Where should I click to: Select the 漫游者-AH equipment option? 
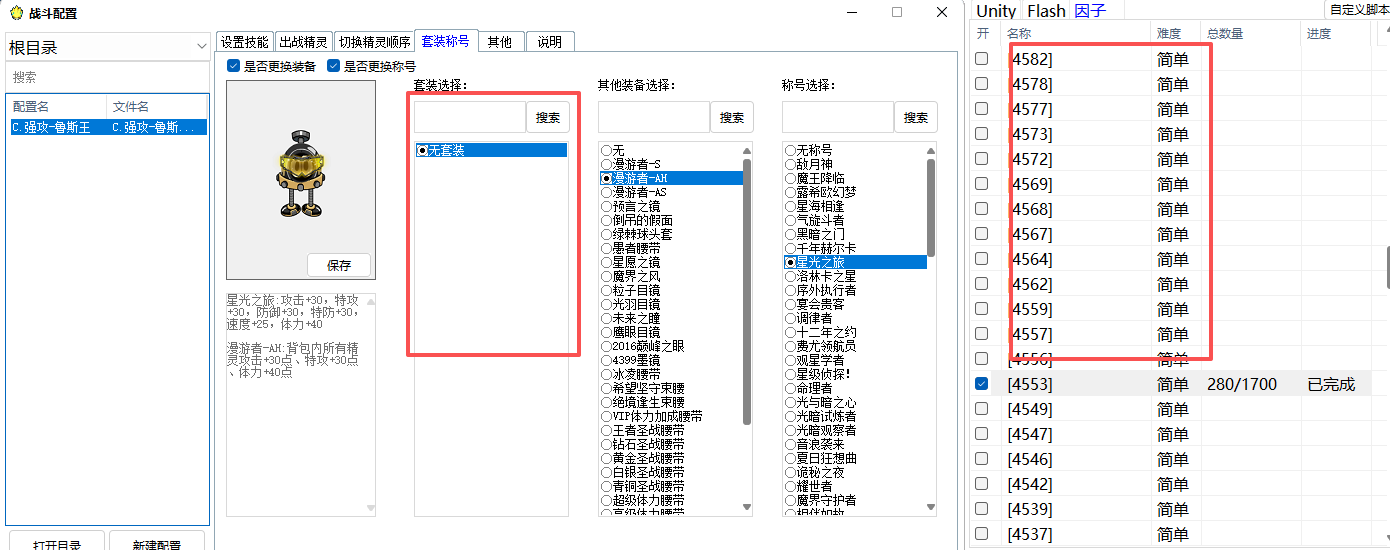pos(671,178)
